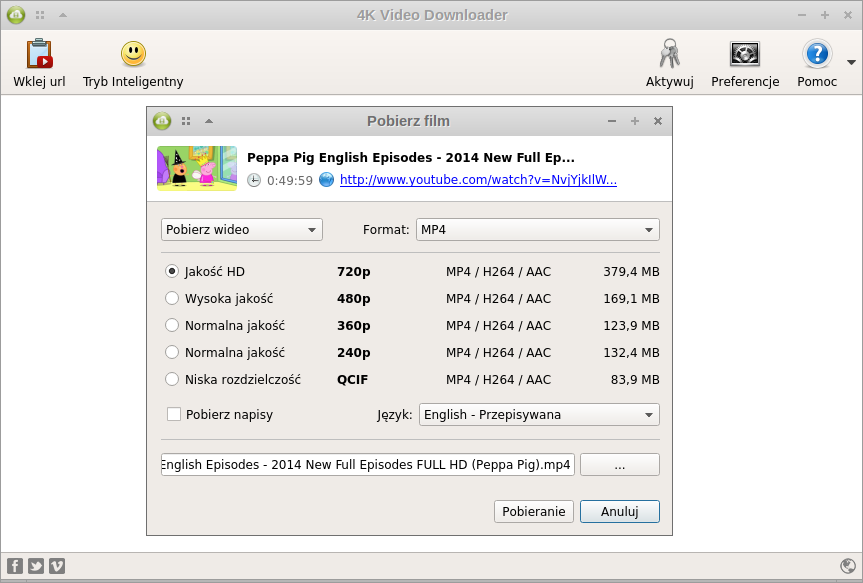The width and height of the screenshot is (863, 583).
Task: Select Wysoka jakość 480p radio button
Action: 172,298
